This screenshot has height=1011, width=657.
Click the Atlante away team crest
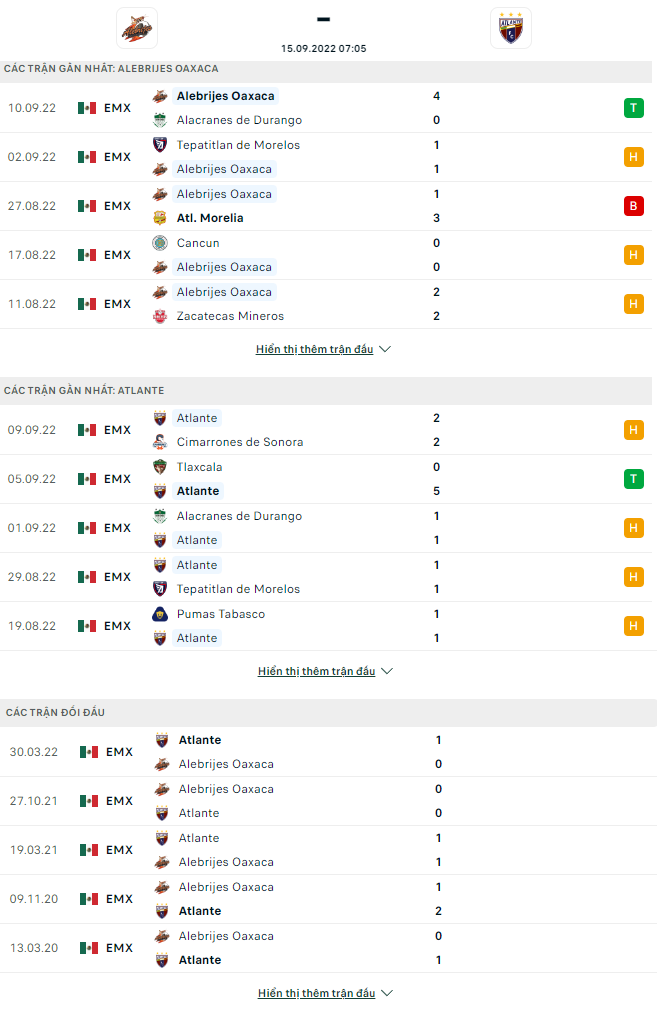pos(511,28)
